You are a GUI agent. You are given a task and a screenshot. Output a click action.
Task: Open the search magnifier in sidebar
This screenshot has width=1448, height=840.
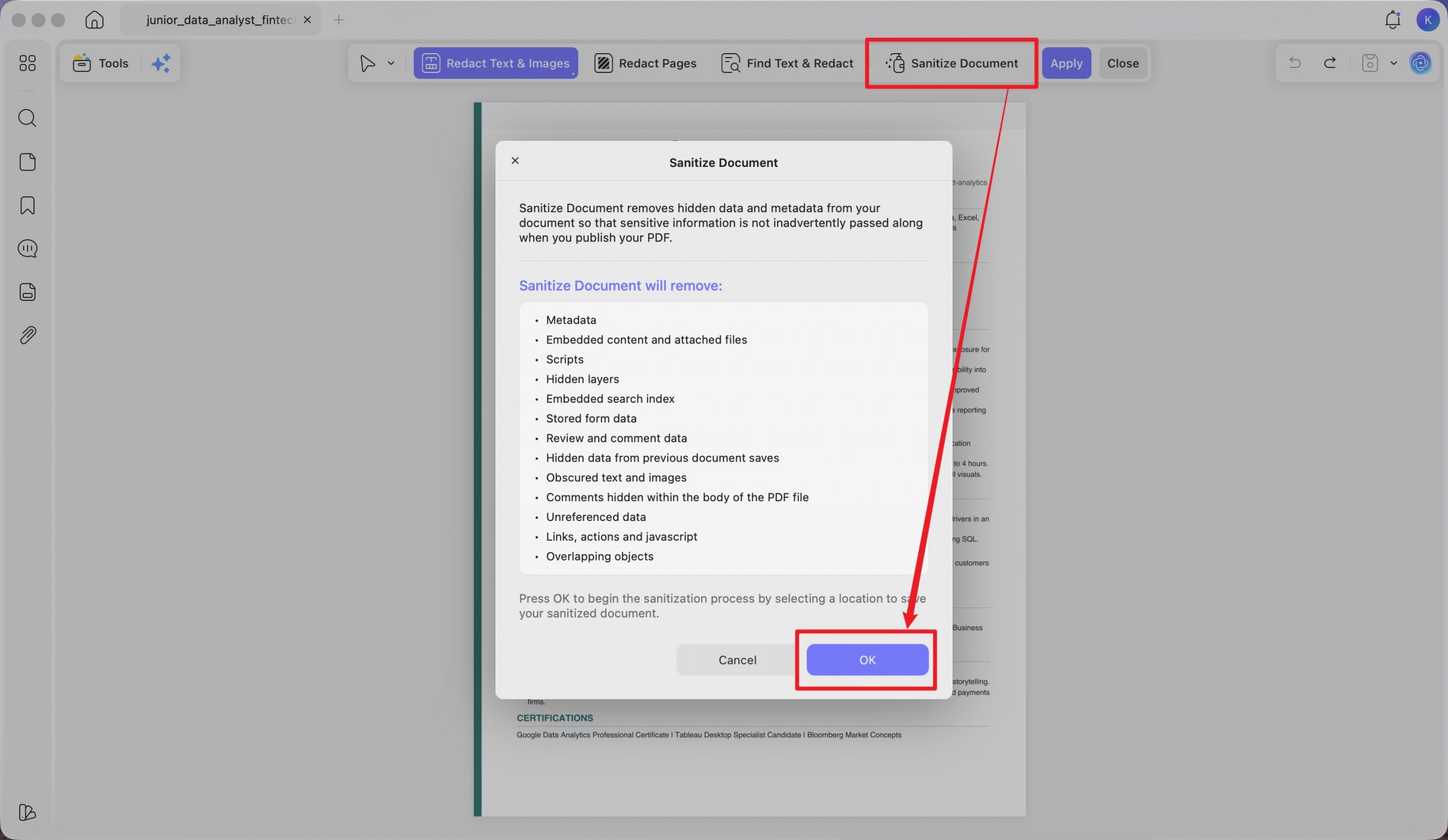click(x=27, y=118)
